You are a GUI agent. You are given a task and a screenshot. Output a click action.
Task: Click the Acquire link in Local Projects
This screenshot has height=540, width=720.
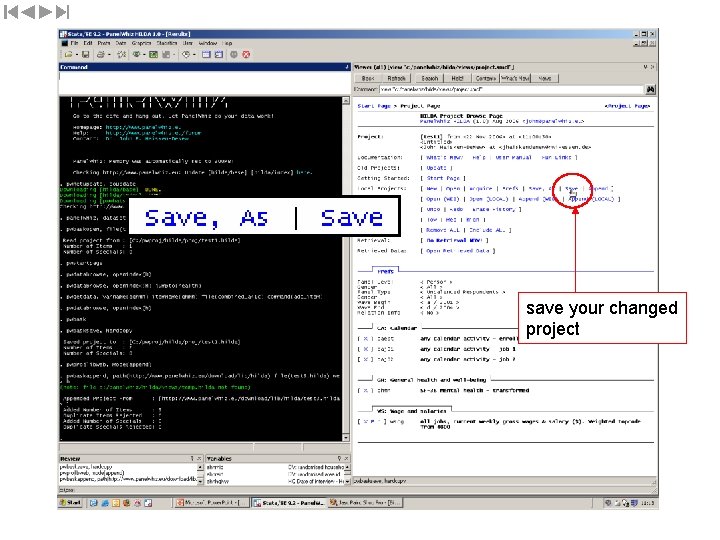click(481, 189)
